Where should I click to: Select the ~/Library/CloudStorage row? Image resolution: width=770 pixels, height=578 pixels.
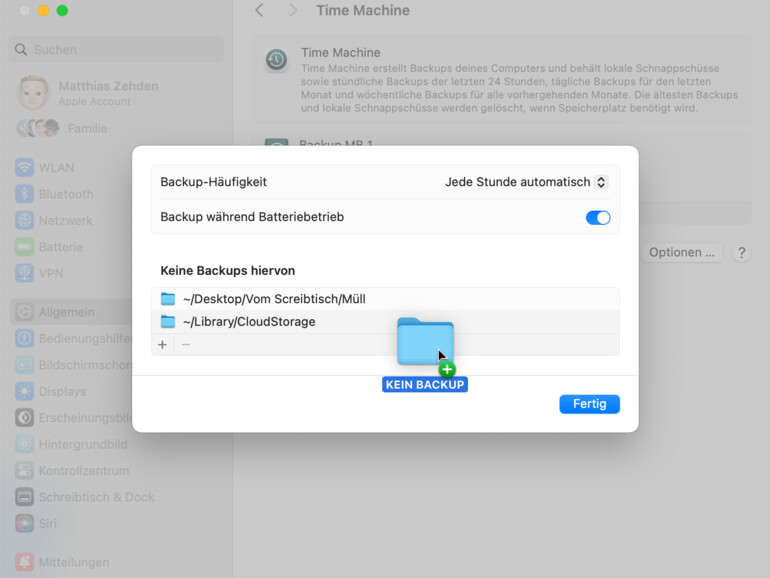coord(385,322)
